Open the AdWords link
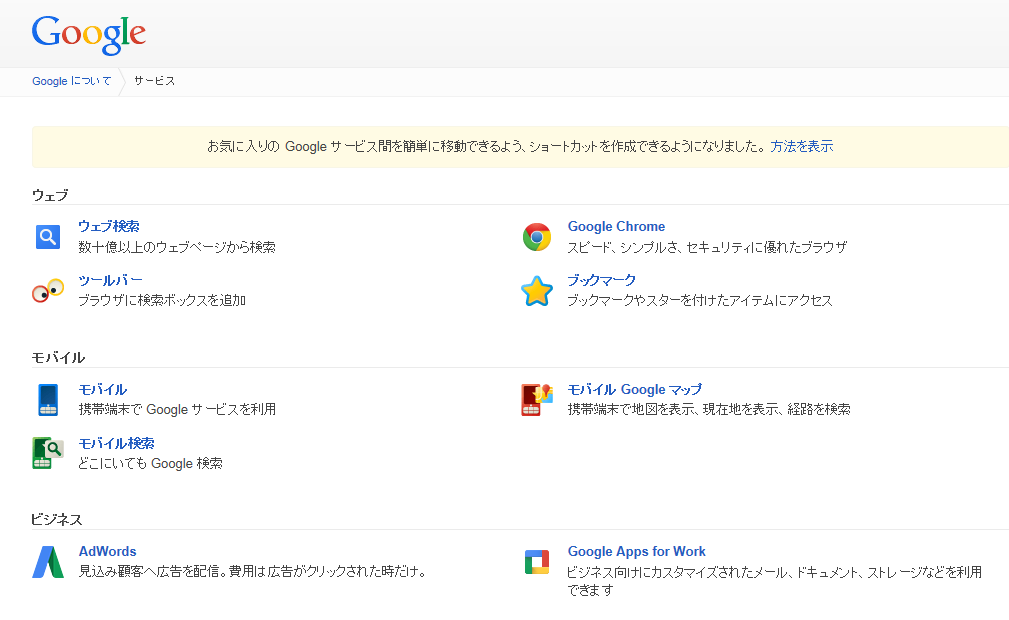This screenshot has height=620, width=1009. 107,551
